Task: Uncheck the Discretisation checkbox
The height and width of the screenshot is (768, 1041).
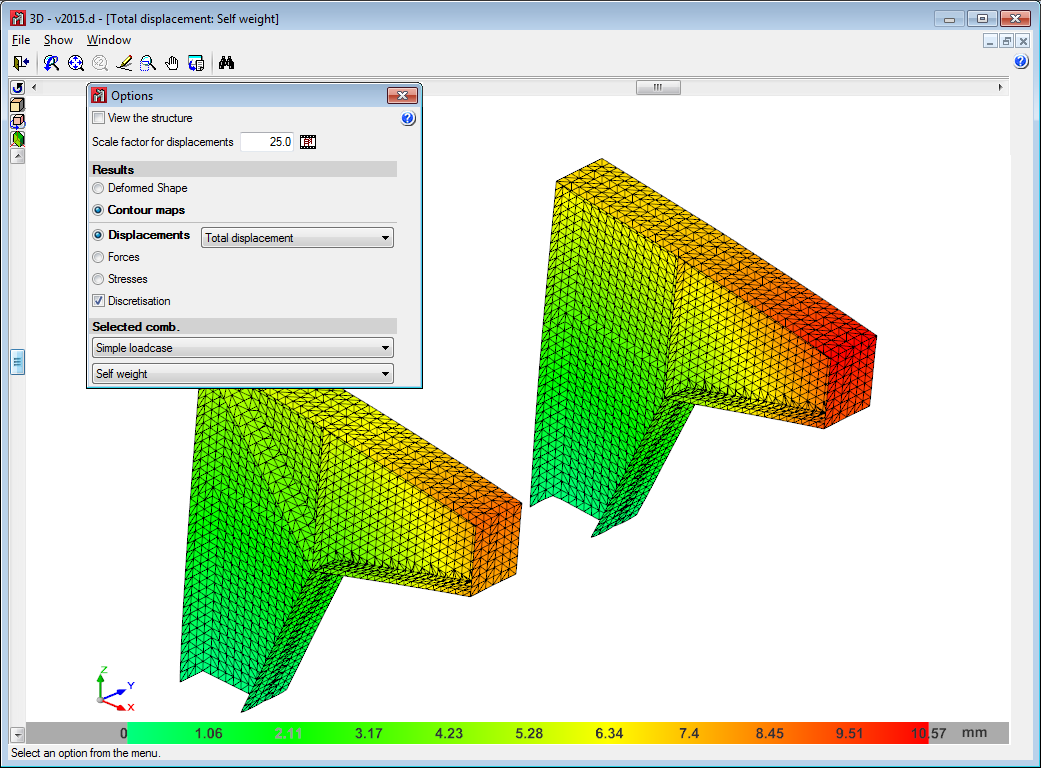Action: [x=98, y=301]
